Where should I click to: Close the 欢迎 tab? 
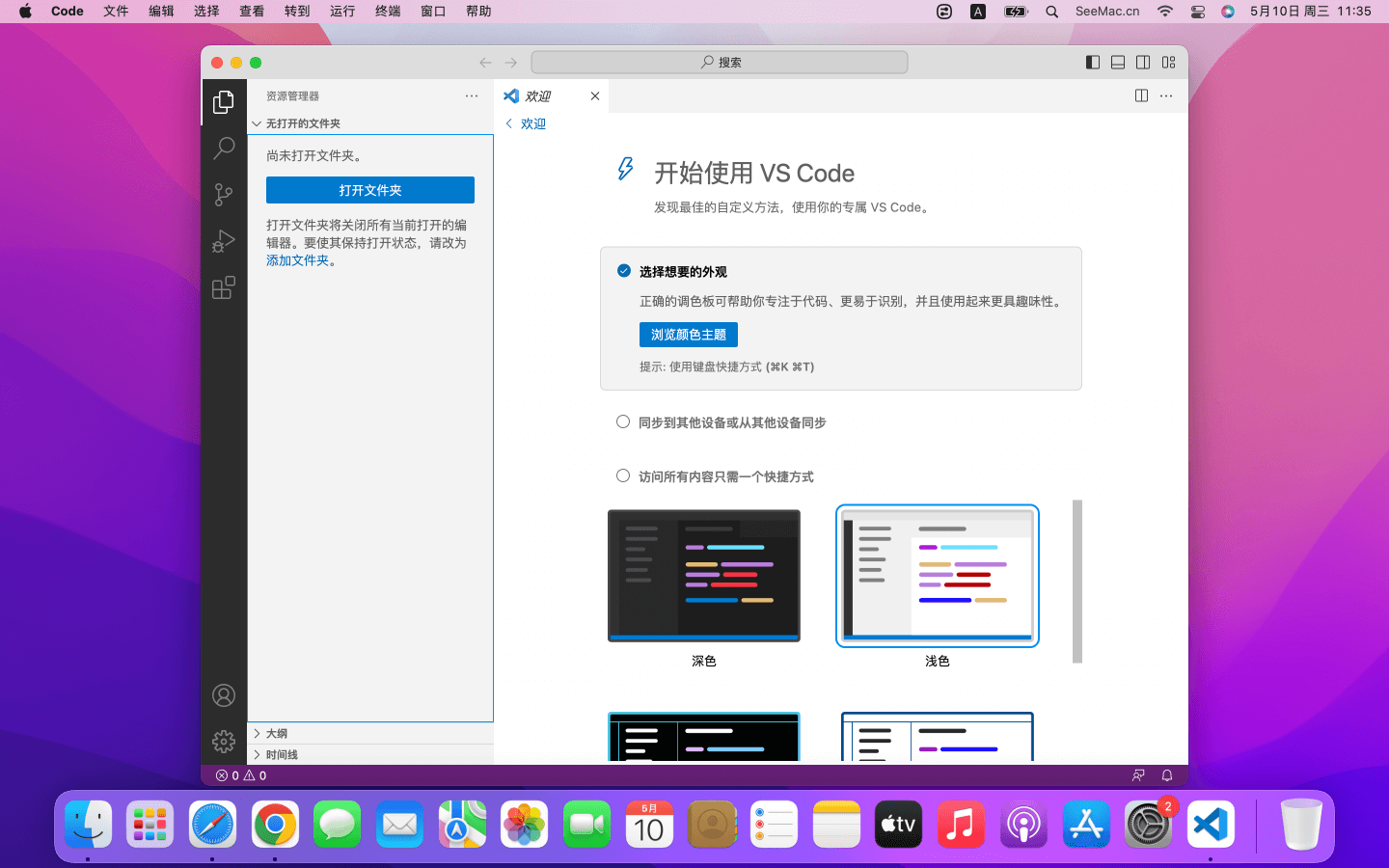[595, 95]
